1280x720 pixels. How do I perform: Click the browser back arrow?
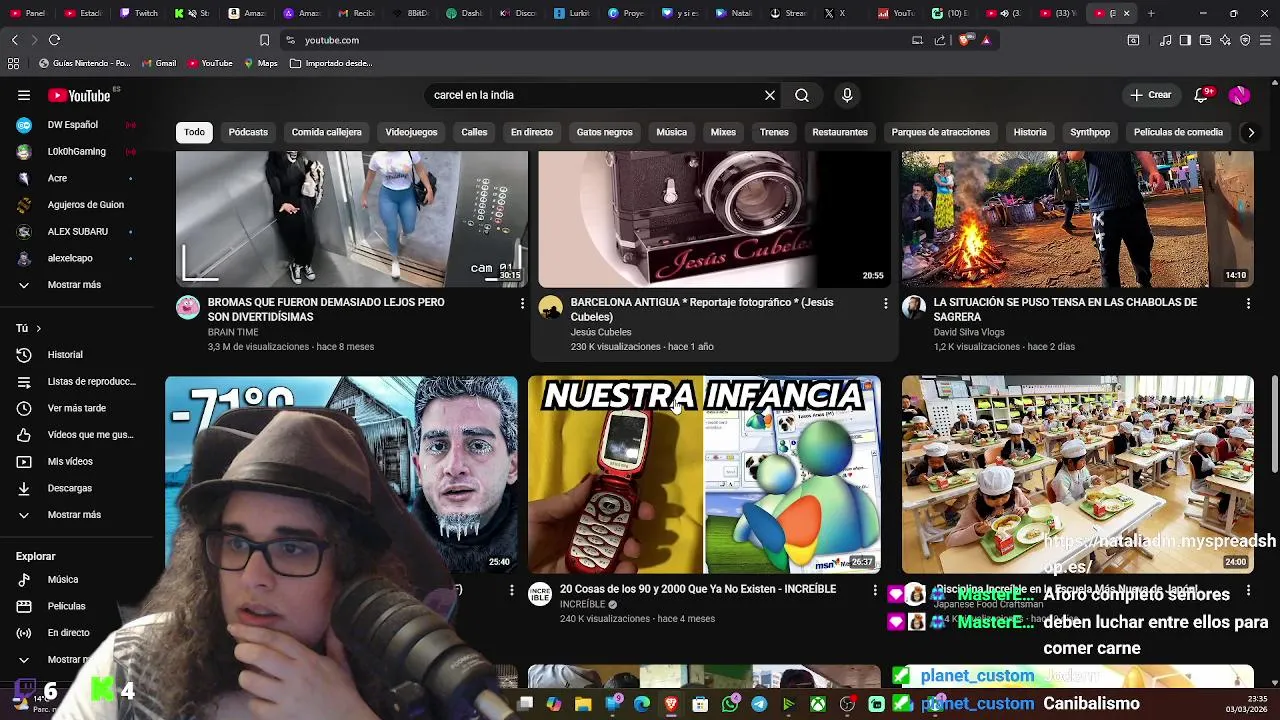(14, 40)
